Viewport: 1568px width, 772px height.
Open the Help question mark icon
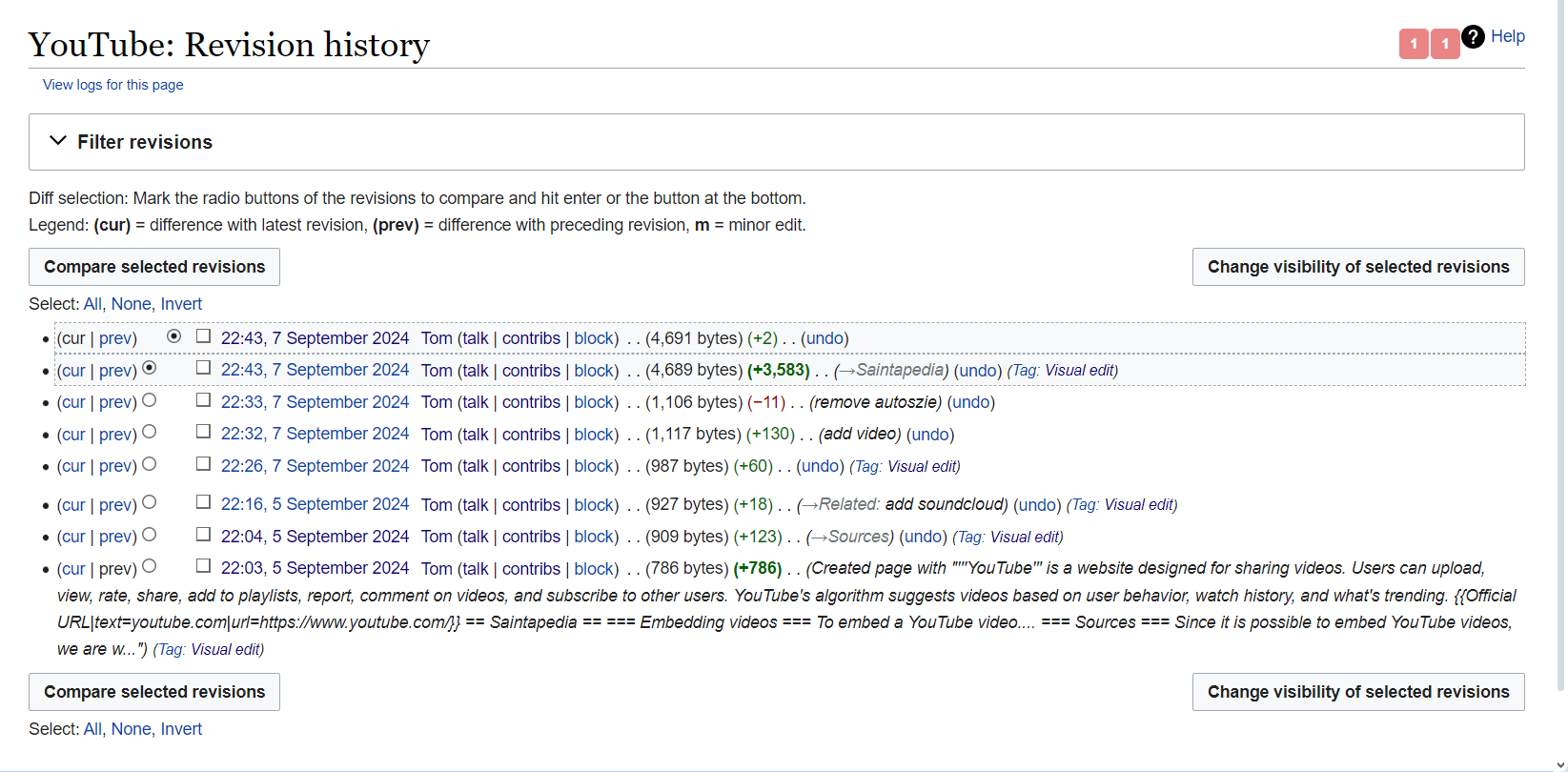1473,36
